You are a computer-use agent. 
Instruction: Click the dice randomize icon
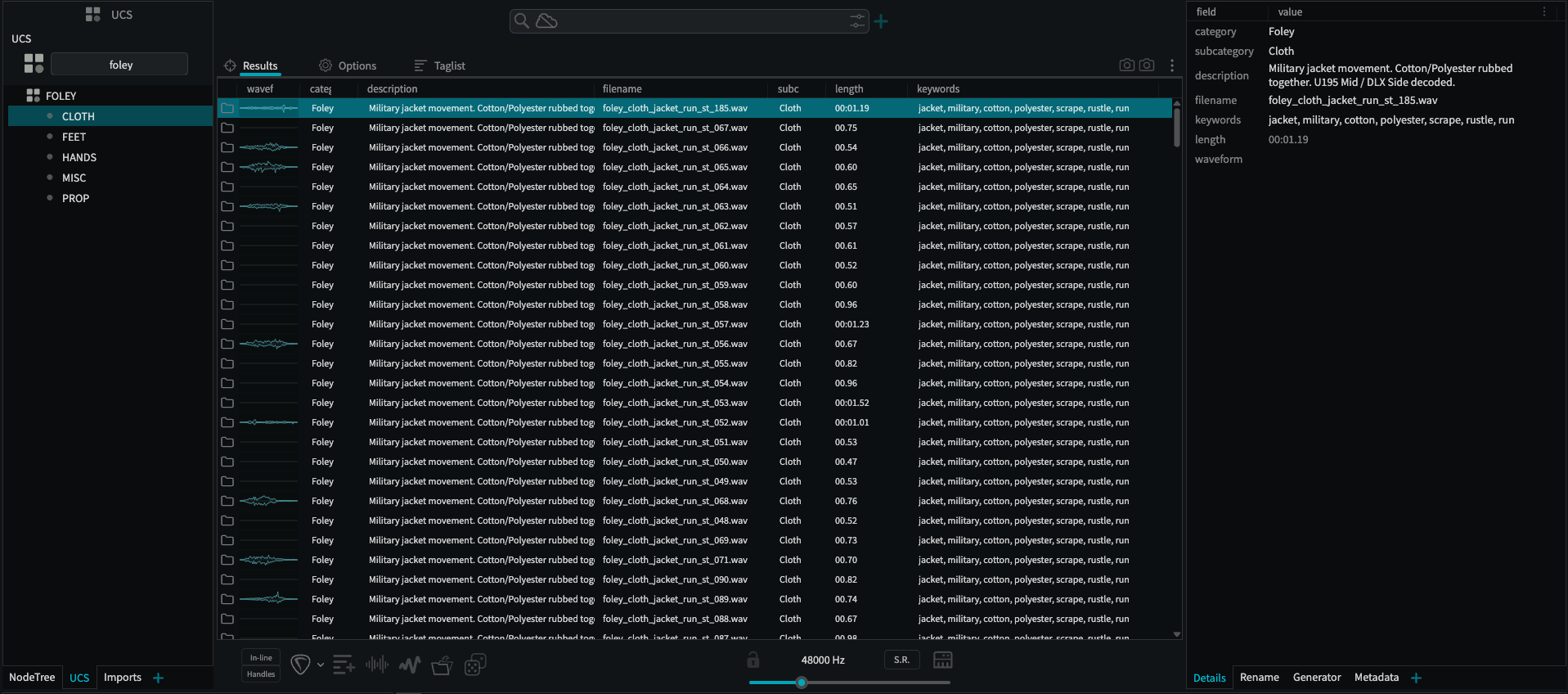point(475,665)
